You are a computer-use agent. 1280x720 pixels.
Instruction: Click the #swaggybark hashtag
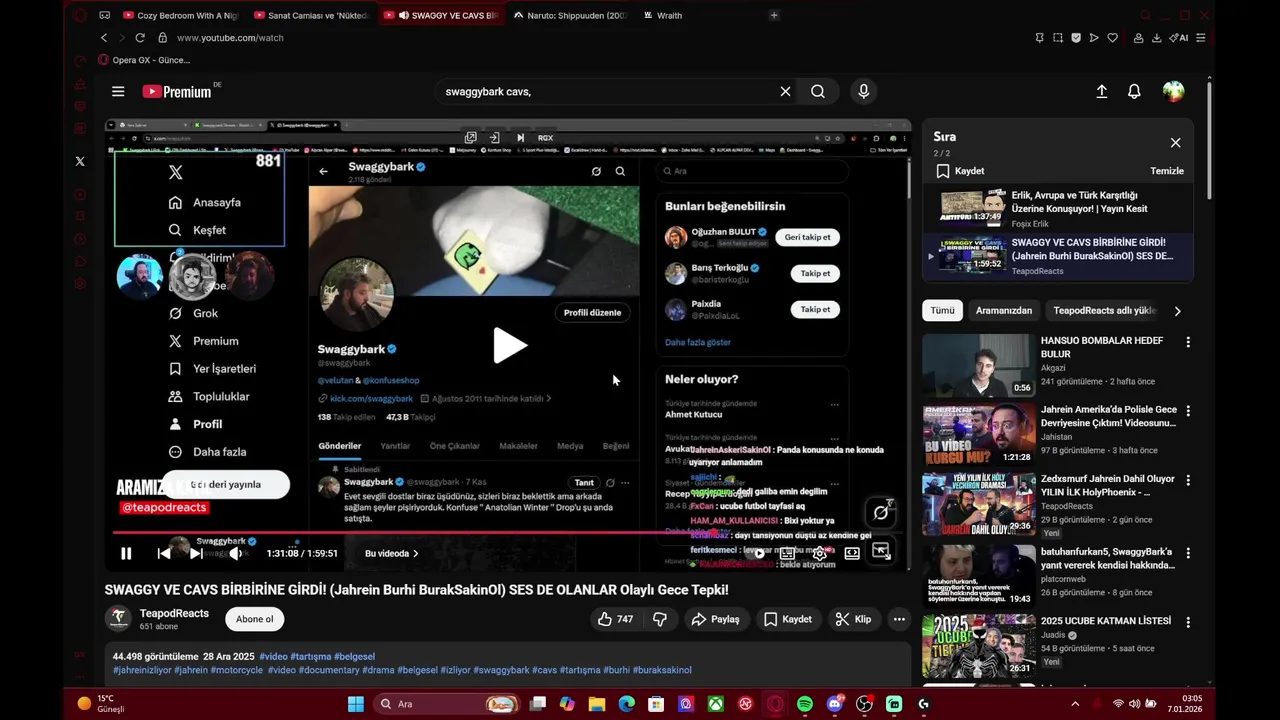click(501, 670)
